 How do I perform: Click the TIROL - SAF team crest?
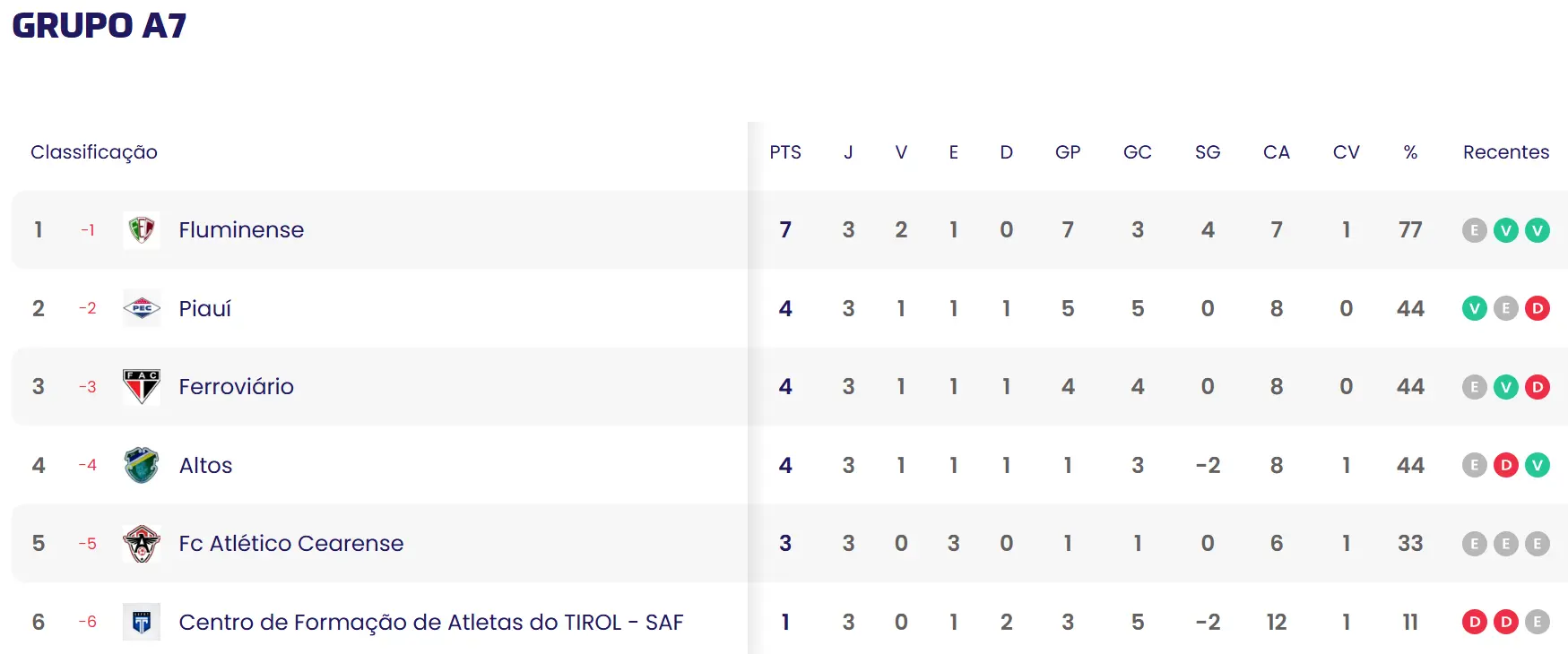142,622
